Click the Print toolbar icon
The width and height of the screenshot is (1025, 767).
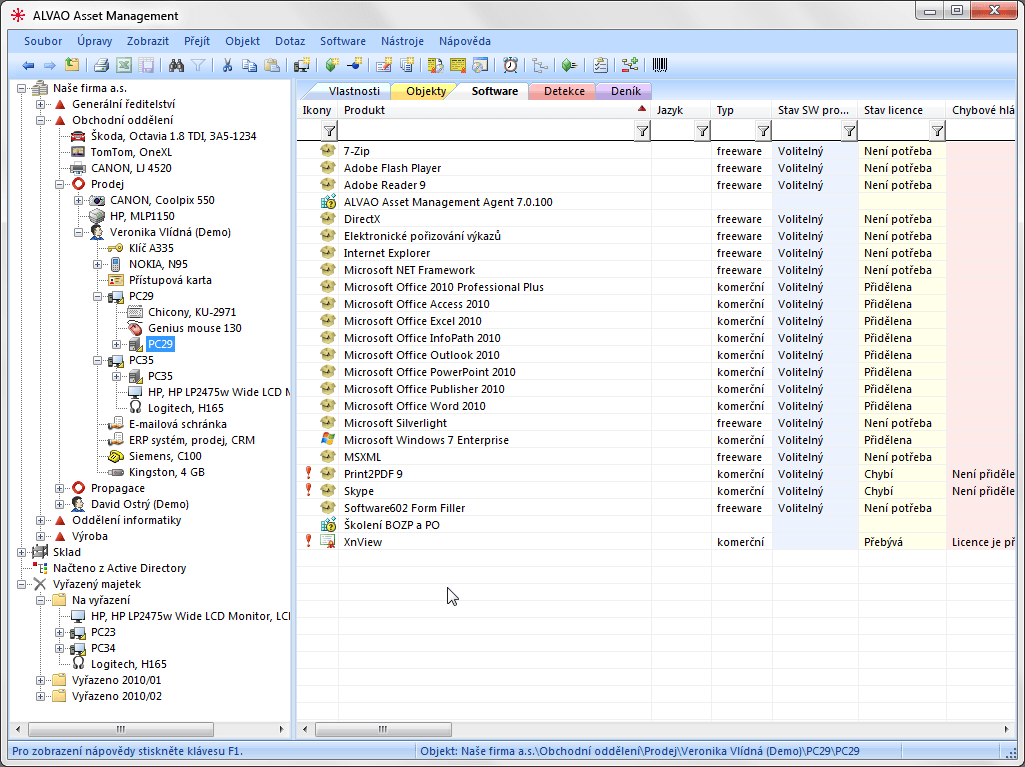[101, 65]
